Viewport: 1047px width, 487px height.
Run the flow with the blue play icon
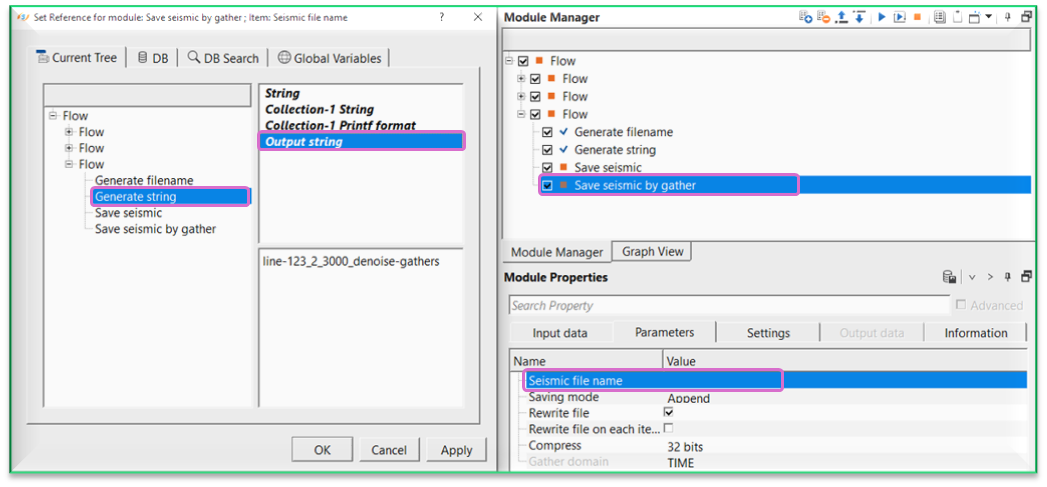click(x=881, y=17)
